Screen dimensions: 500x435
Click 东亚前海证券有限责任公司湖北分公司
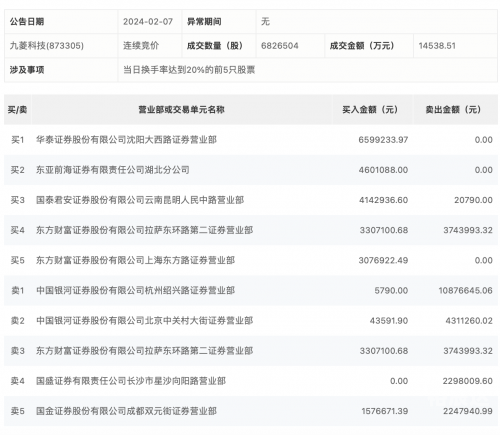pos(113,170)
